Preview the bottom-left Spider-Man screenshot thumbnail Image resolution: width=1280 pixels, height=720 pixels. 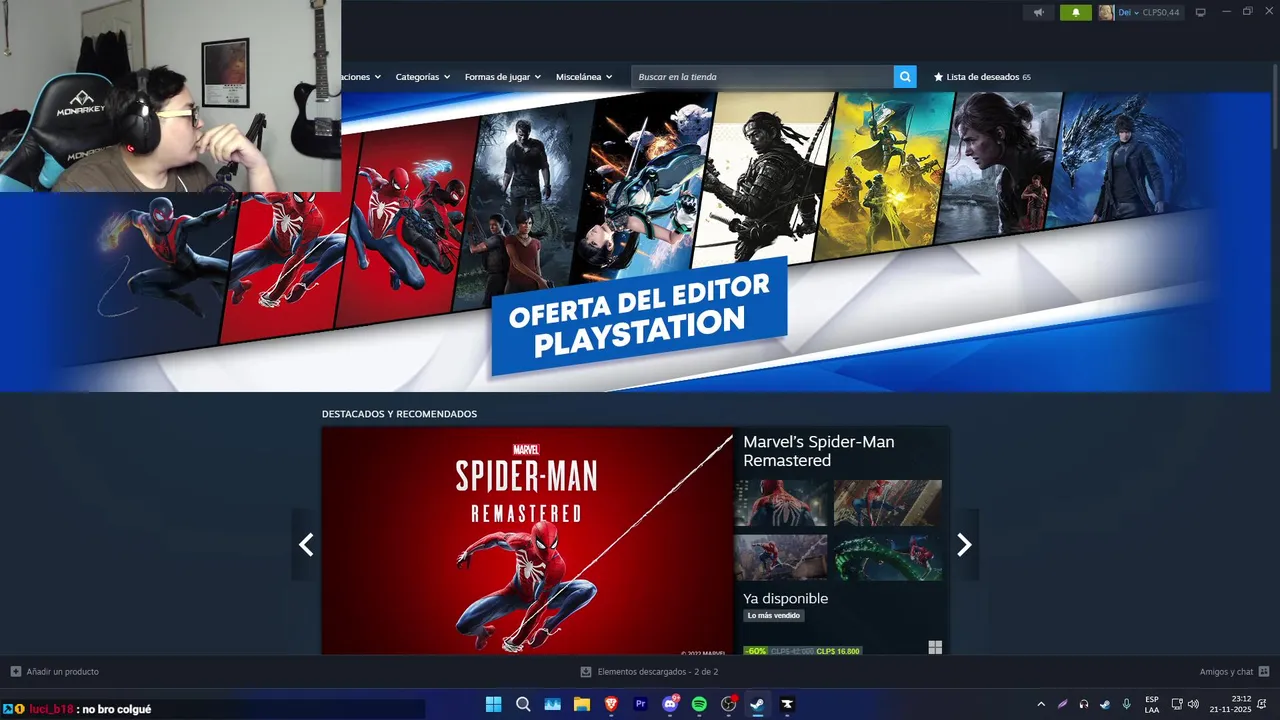781,557
